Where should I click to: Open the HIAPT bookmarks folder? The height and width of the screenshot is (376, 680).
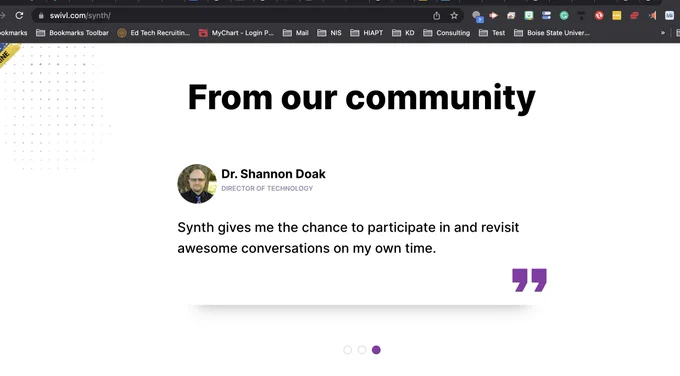(366, 33)
